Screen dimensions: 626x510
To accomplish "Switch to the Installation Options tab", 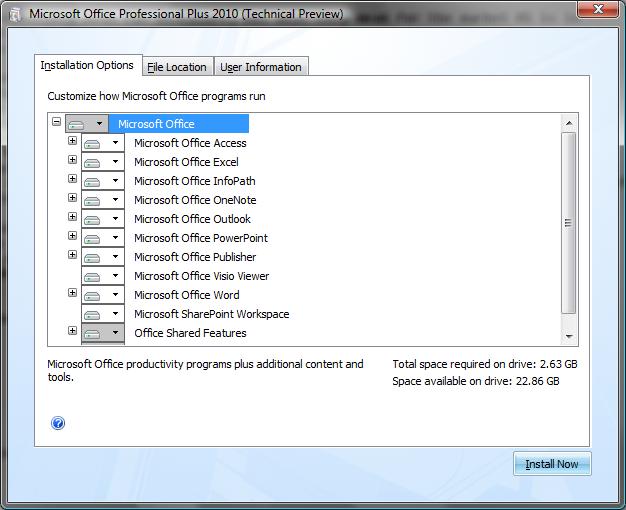I will pos(87,65).
